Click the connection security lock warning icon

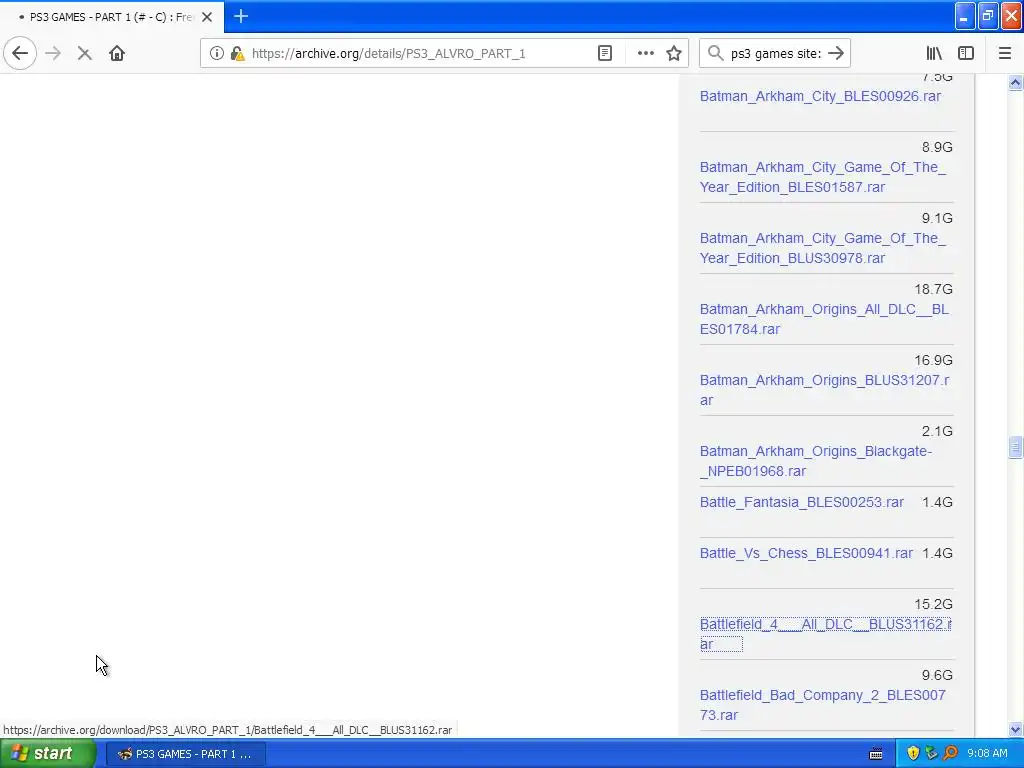(x=238, y=54)
